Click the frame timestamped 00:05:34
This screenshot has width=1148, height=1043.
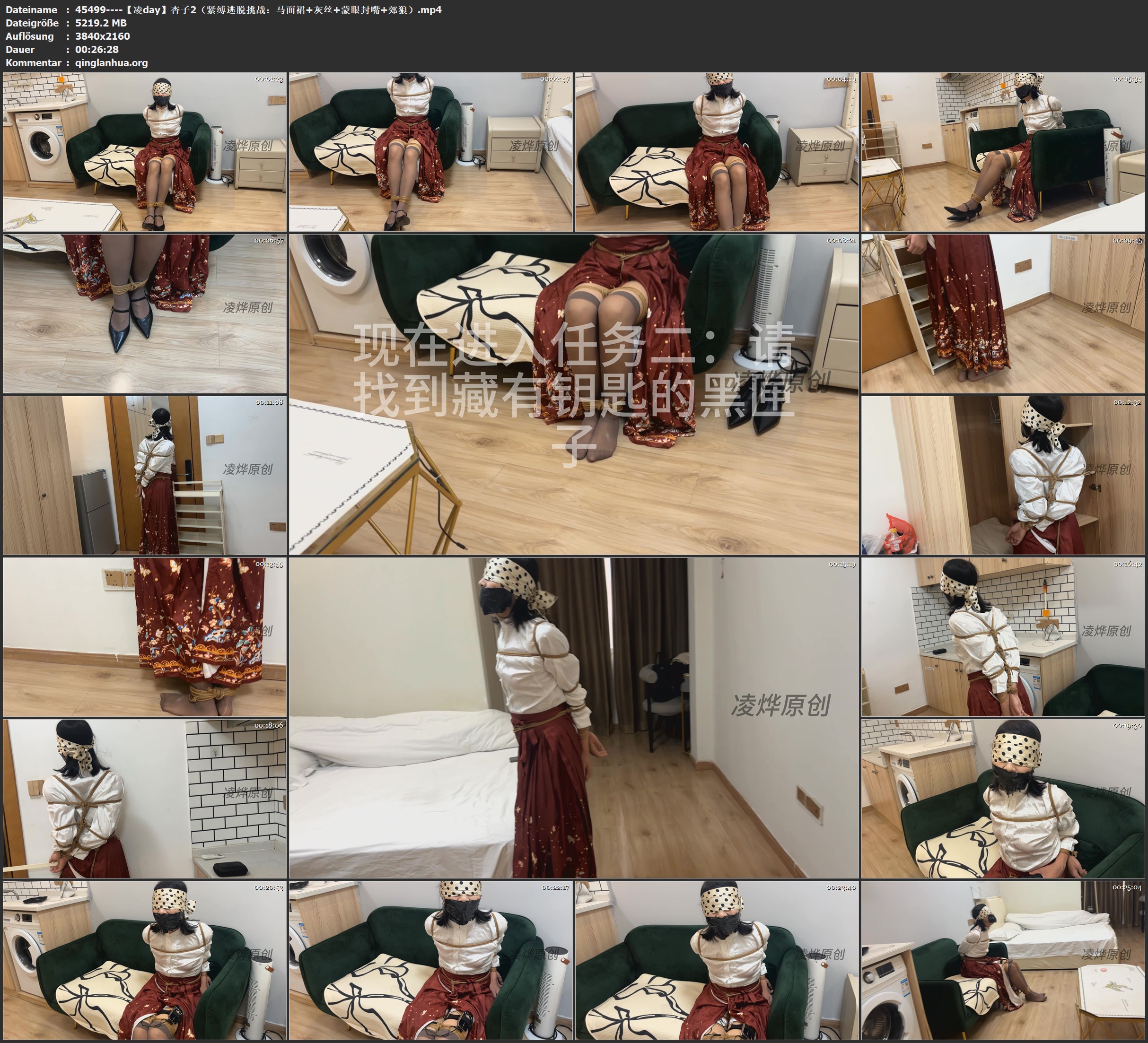1003,151
